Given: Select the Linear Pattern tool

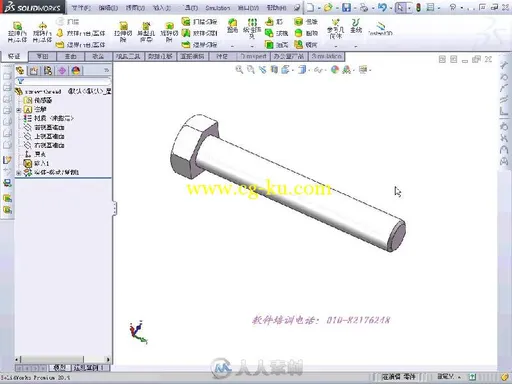Looking at the screenshot, I should click(252, 29).
